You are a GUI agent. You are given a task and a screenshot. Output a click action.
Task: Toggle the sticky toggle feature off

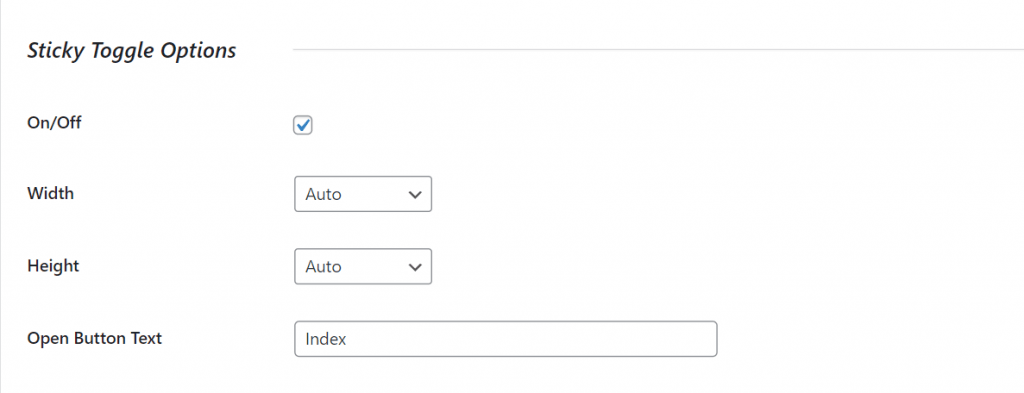click(302, 125)
